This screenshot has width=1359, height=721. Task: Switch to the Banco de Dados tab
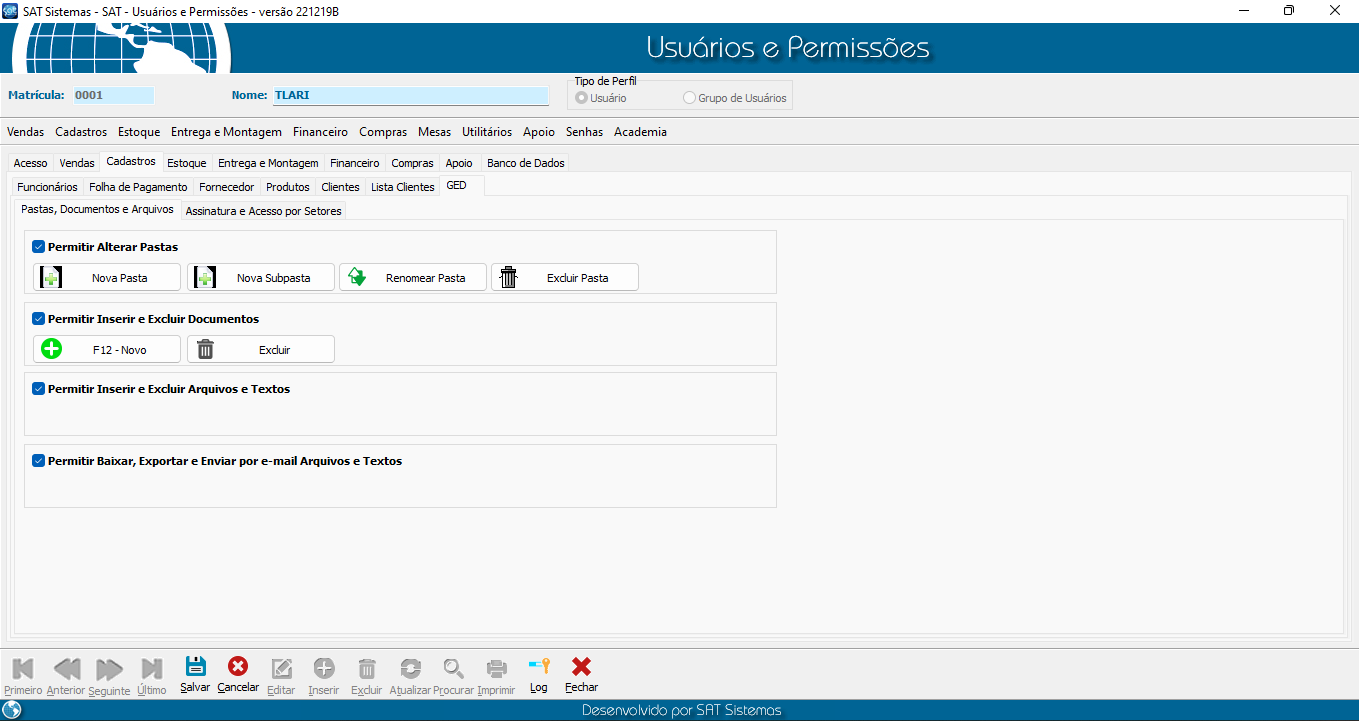525,163
